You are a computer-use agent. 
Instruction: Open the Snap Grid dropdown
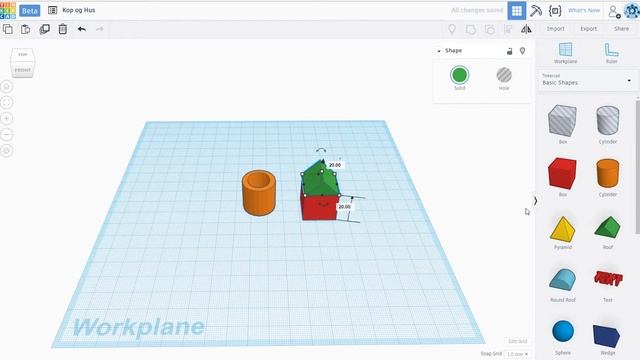click(x=518, y=354)
